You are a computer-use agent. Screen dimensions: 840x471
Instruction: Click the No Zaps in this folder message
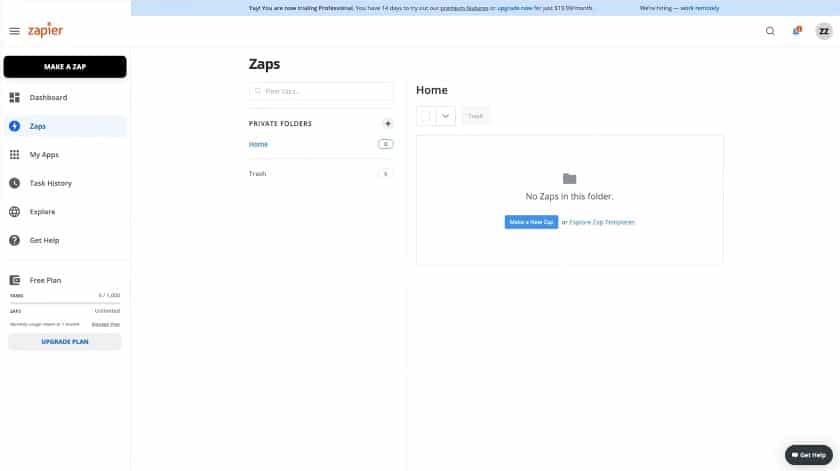click(569, 197)
